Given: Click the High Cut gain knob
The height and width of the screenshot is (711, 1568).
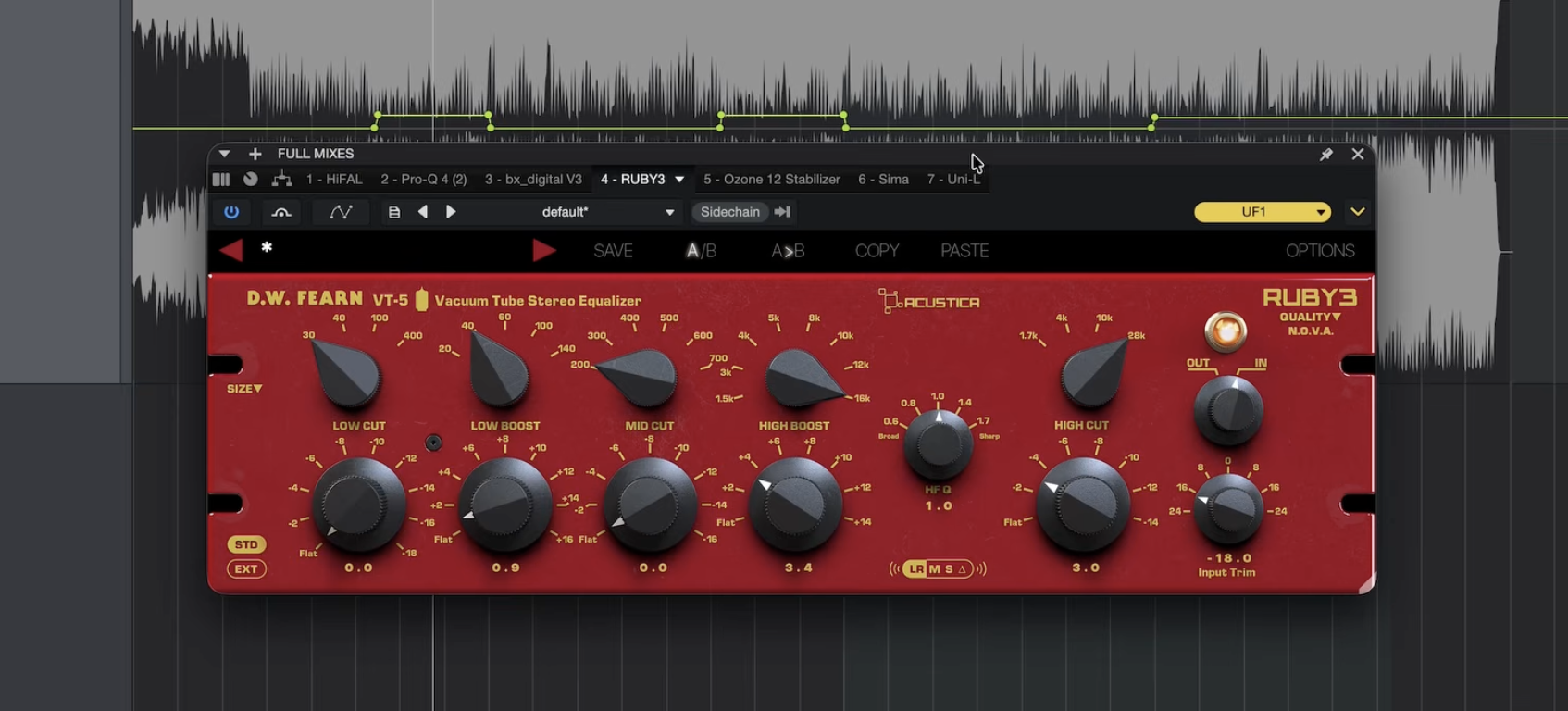Looking at the screenshot, I should click(1083, 505).
